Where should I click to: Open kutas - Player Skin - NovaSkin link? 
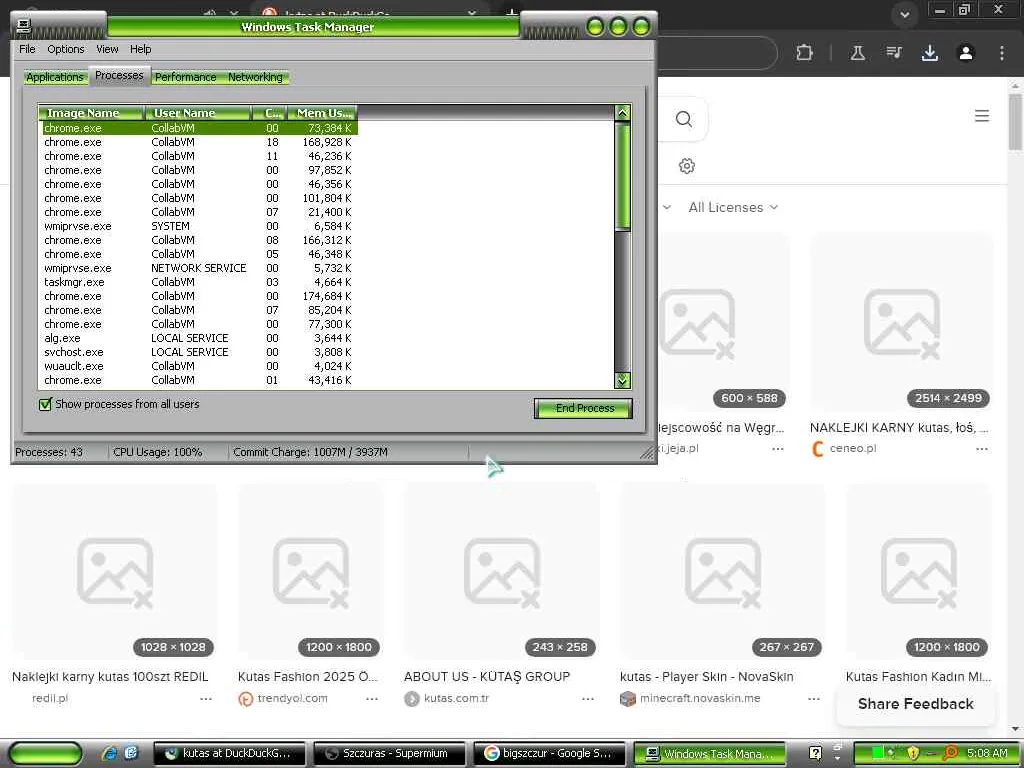(707, 677)
